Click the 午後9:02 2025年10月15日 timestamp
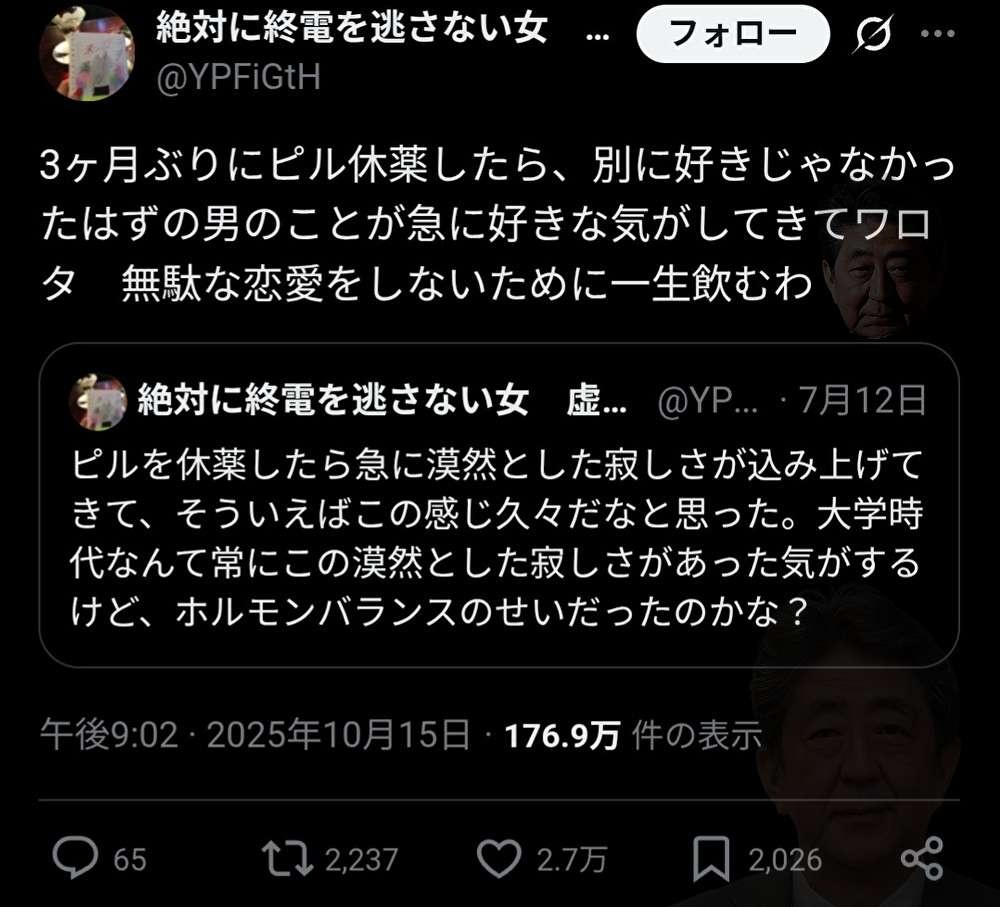Viewport: 1000px width, 907px height. point(256,735)
